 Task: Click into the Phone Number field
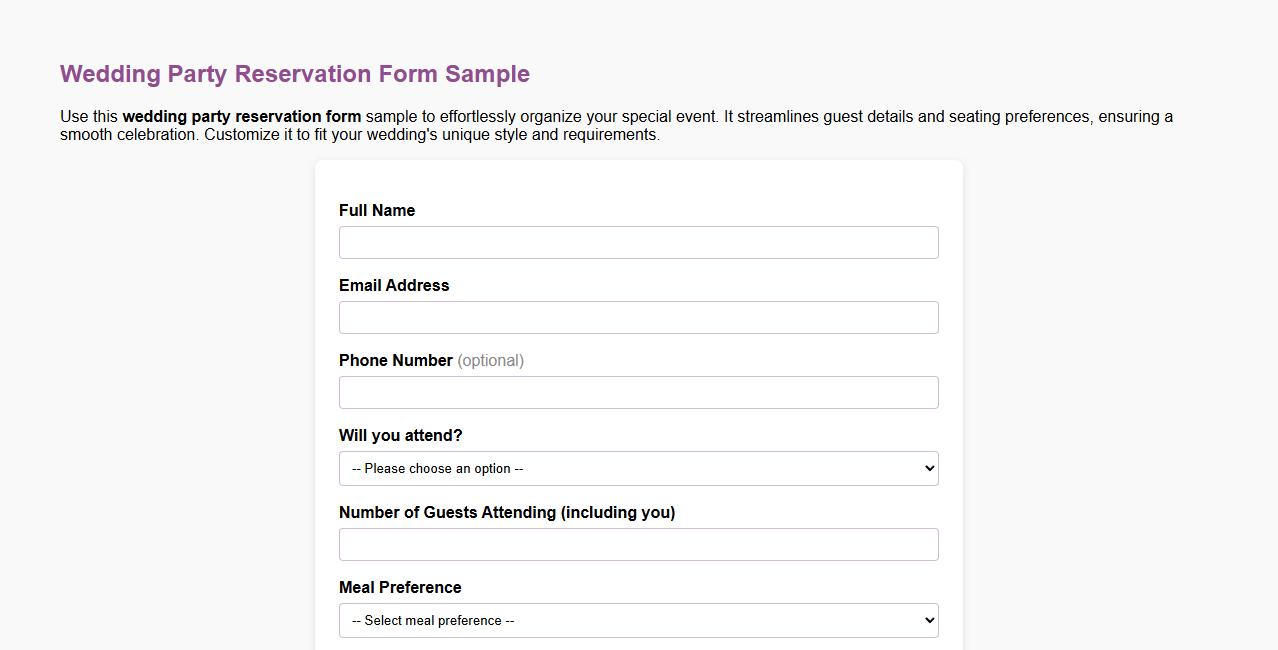tap(638, 393)
